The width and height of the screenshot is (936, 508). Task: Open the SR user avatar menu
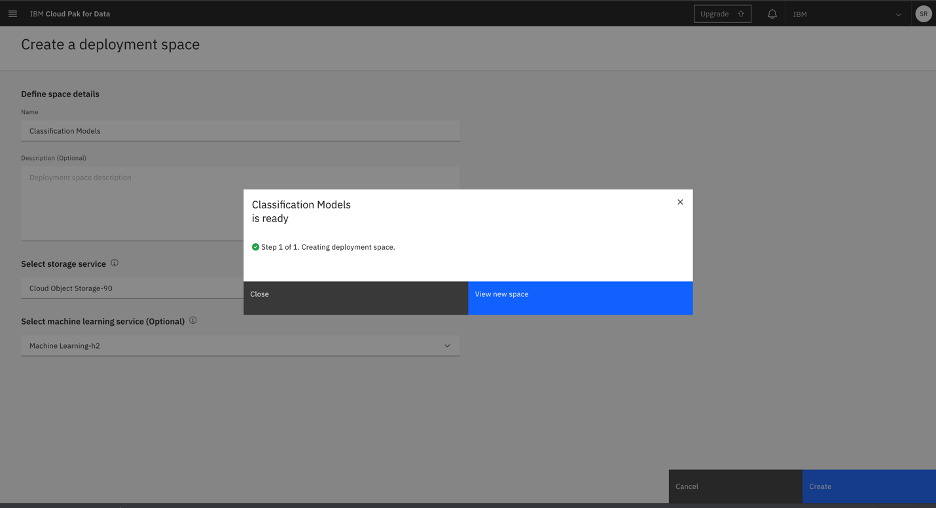pyautogui.click(x=923, y=14)
